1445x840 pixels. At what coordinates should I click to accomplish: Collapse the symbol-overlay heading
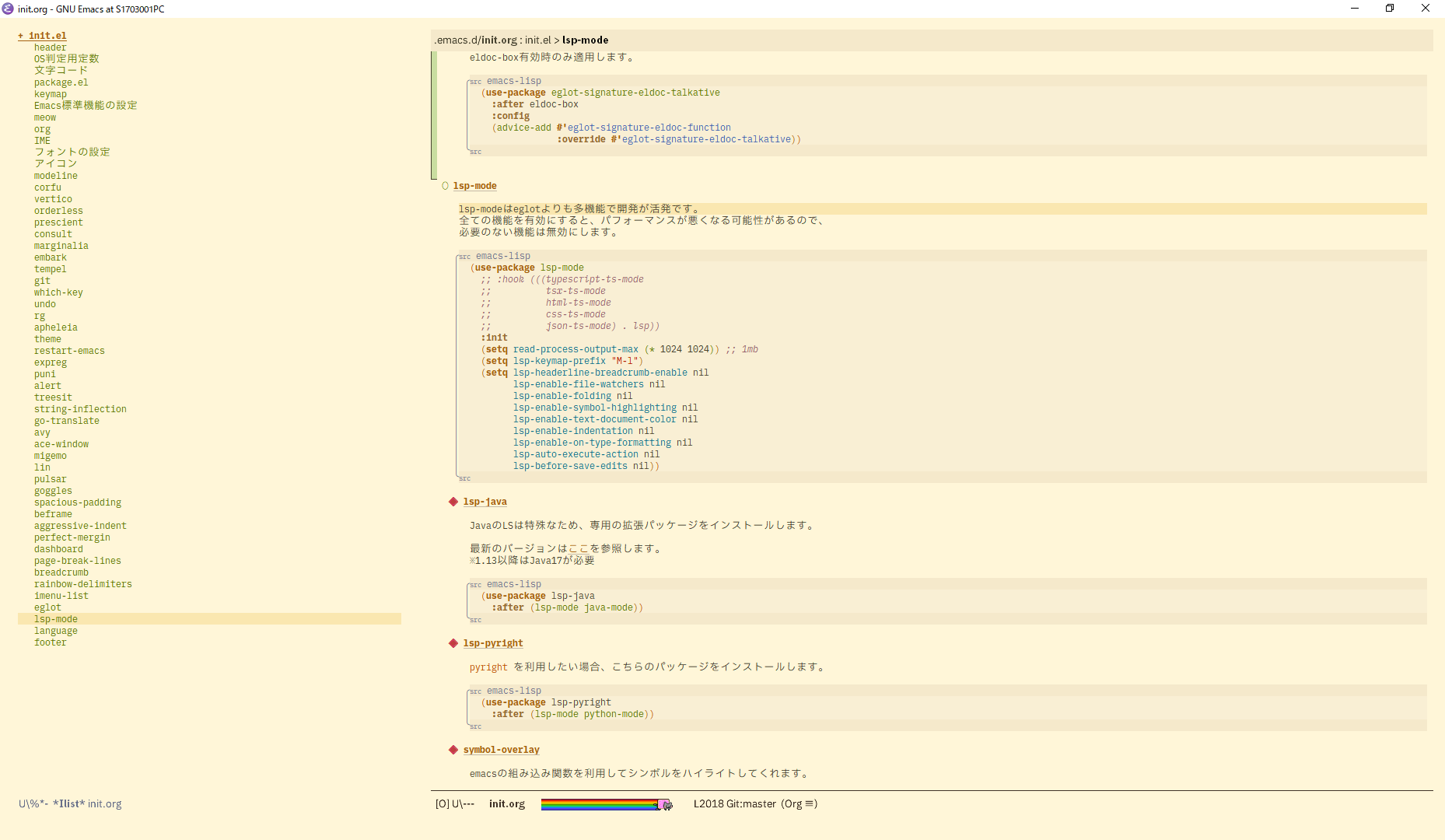[453, 749]
